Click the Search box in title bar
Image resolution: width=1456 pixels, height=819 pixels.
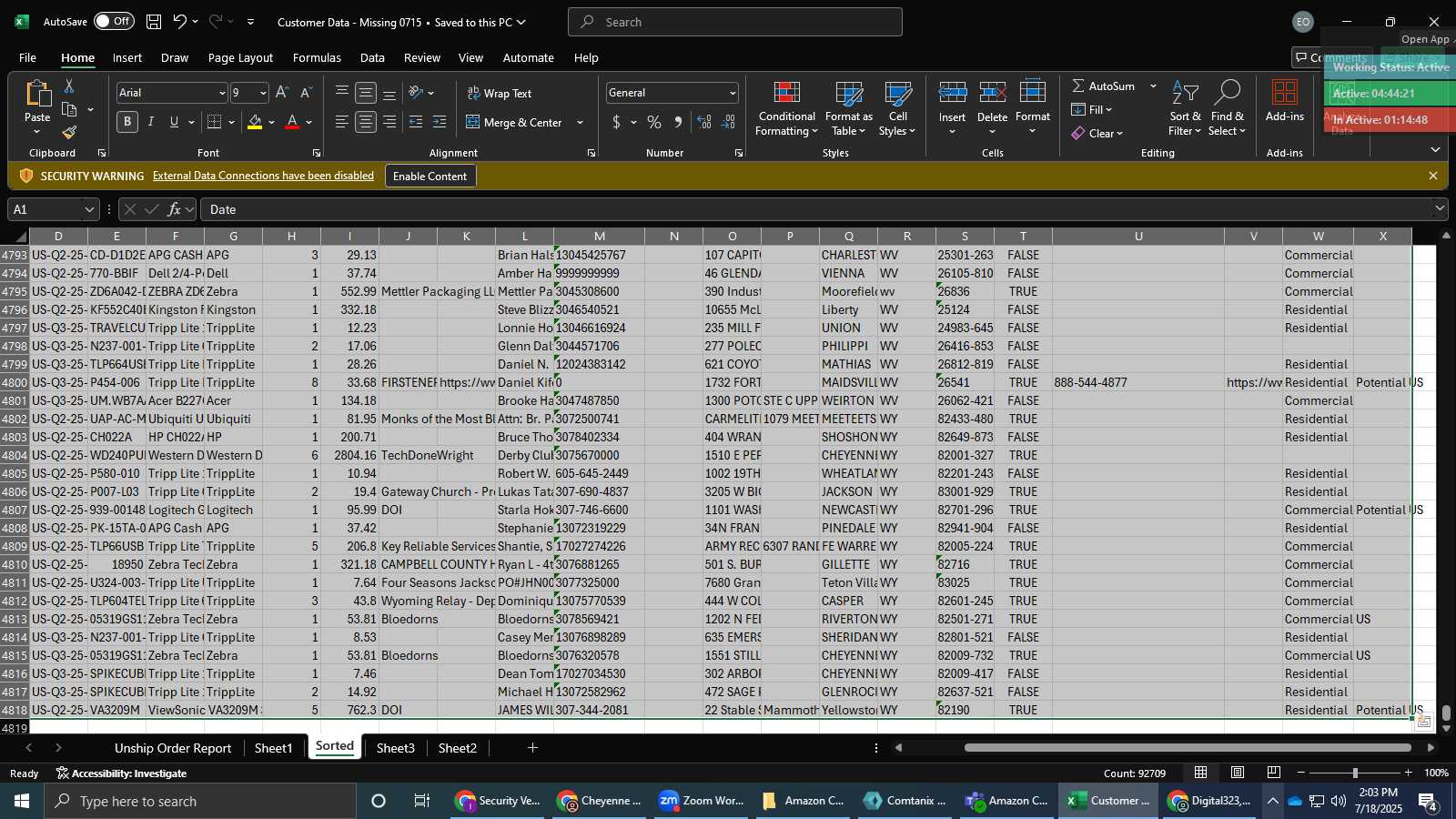pos(735,22)
